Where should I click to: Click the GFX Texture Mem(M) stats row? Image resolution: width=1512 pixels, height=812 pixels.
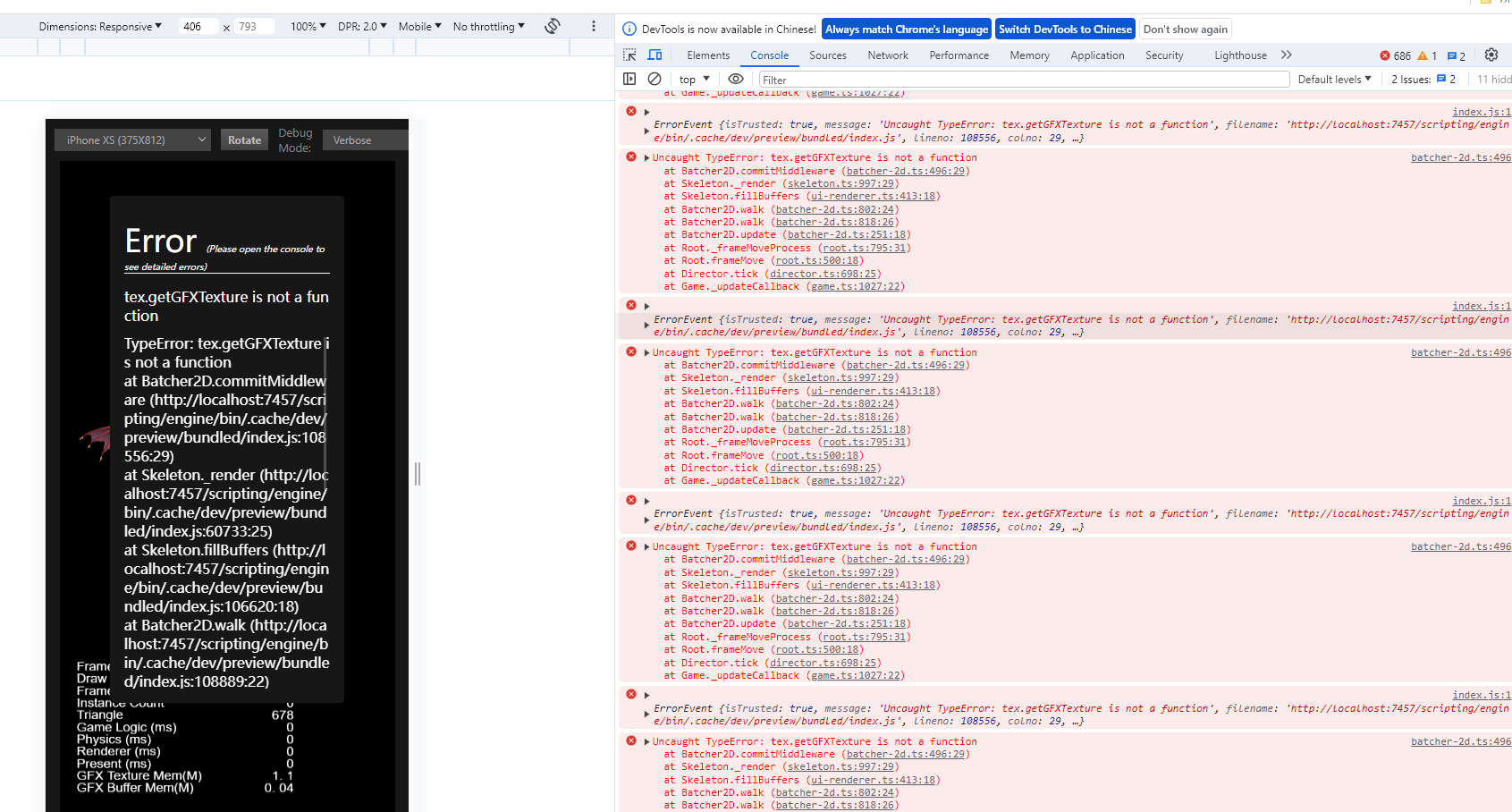pyautogui.click(x=185, y=776)
